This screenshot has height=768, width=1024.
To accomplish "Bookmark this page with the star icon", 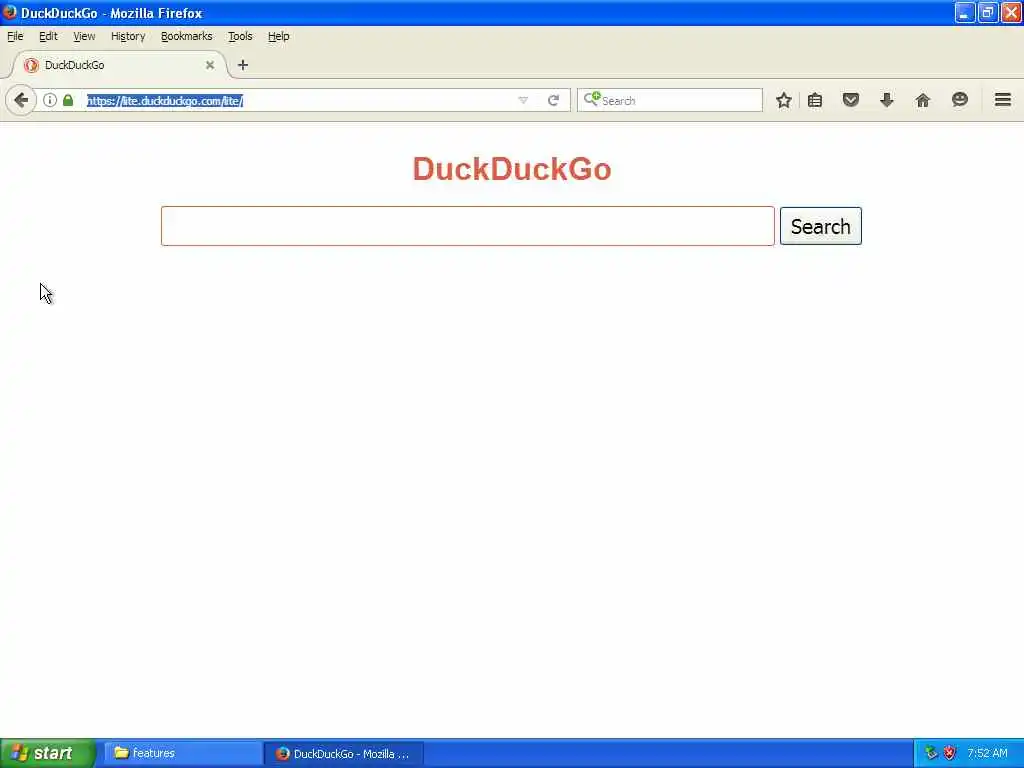I will (x=784, y=100).
